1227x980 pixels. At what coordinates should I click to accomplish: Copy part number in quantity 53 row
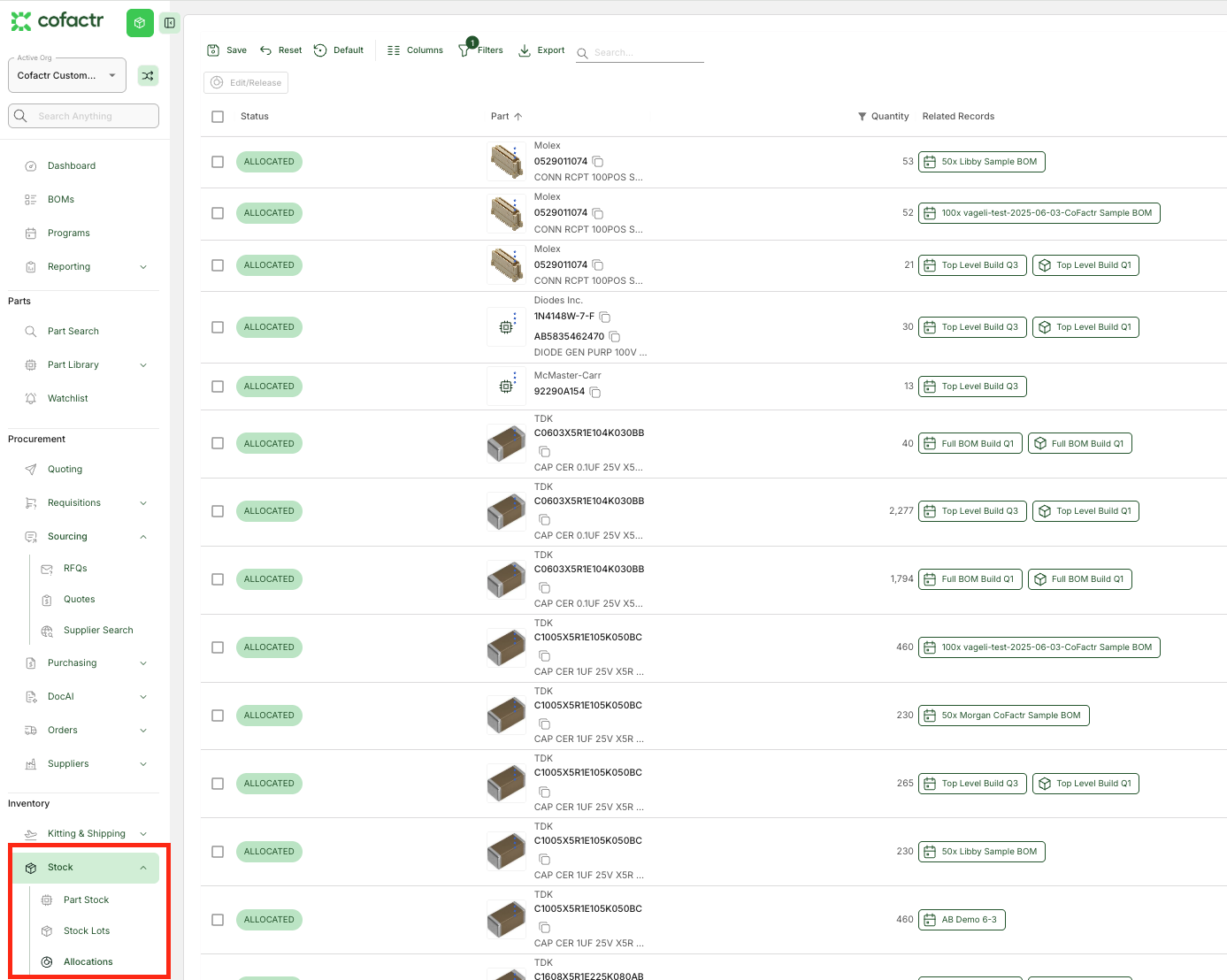pyautogui.click(x=598, y=162)
